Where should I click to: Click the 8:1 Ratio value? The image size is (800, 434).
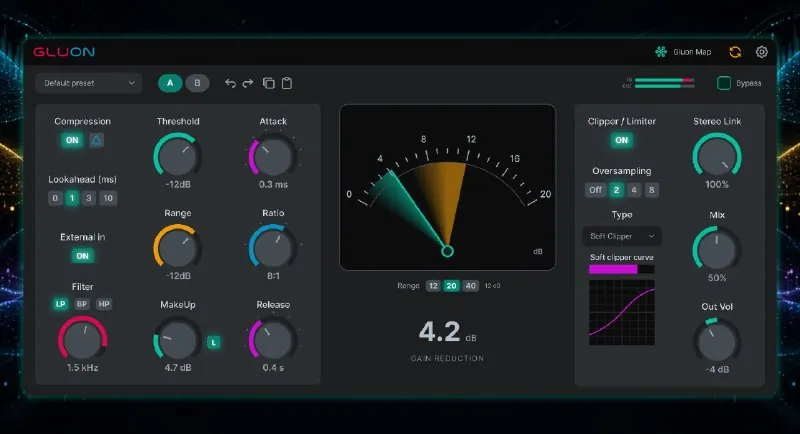(x=273, y=275)
